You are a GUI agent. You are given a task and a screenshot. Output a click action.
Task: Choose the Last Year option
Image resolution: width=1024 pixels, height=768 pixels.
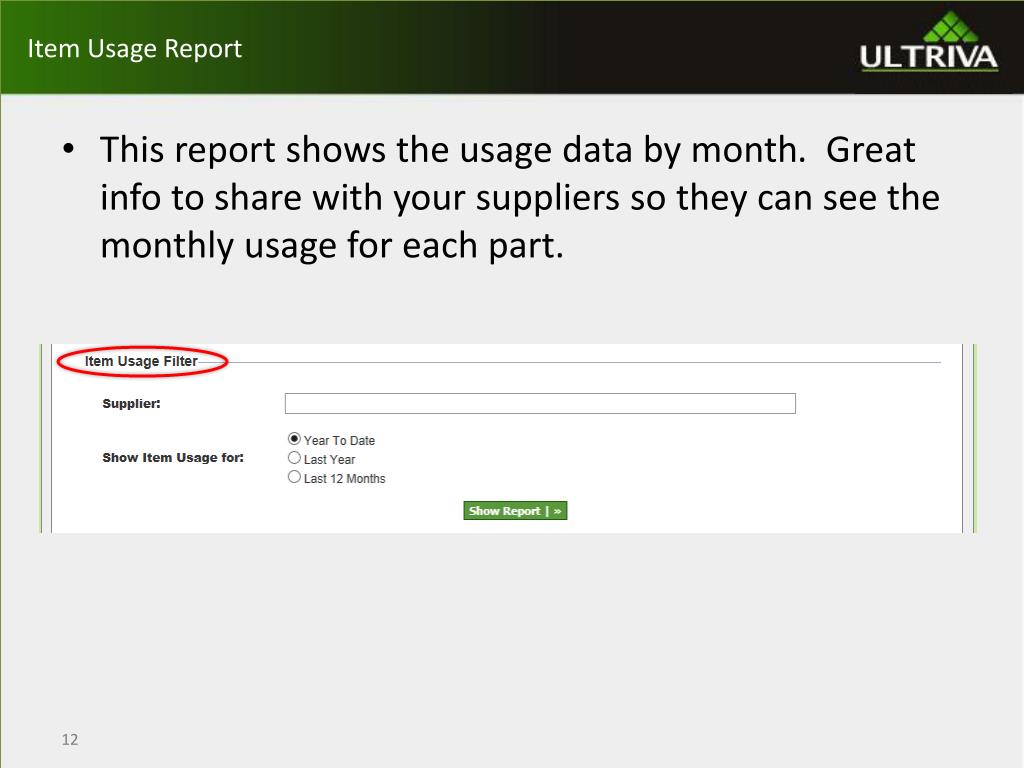[295, 458]
